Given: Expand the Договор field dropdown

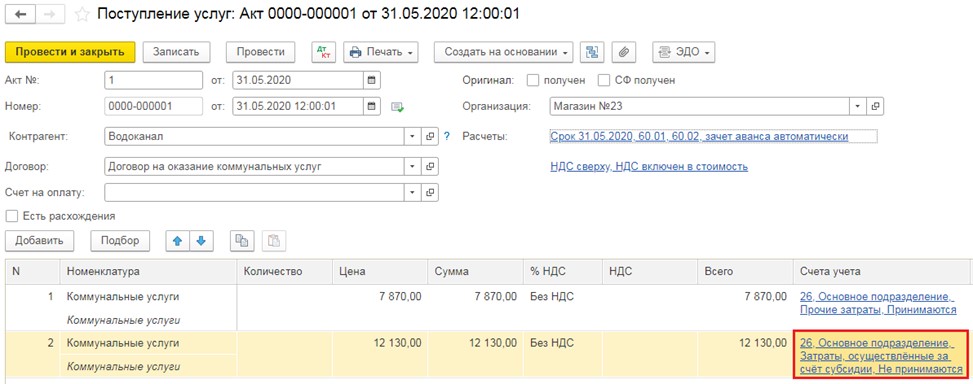Looking at the screenshot, I should click(413, 166).
